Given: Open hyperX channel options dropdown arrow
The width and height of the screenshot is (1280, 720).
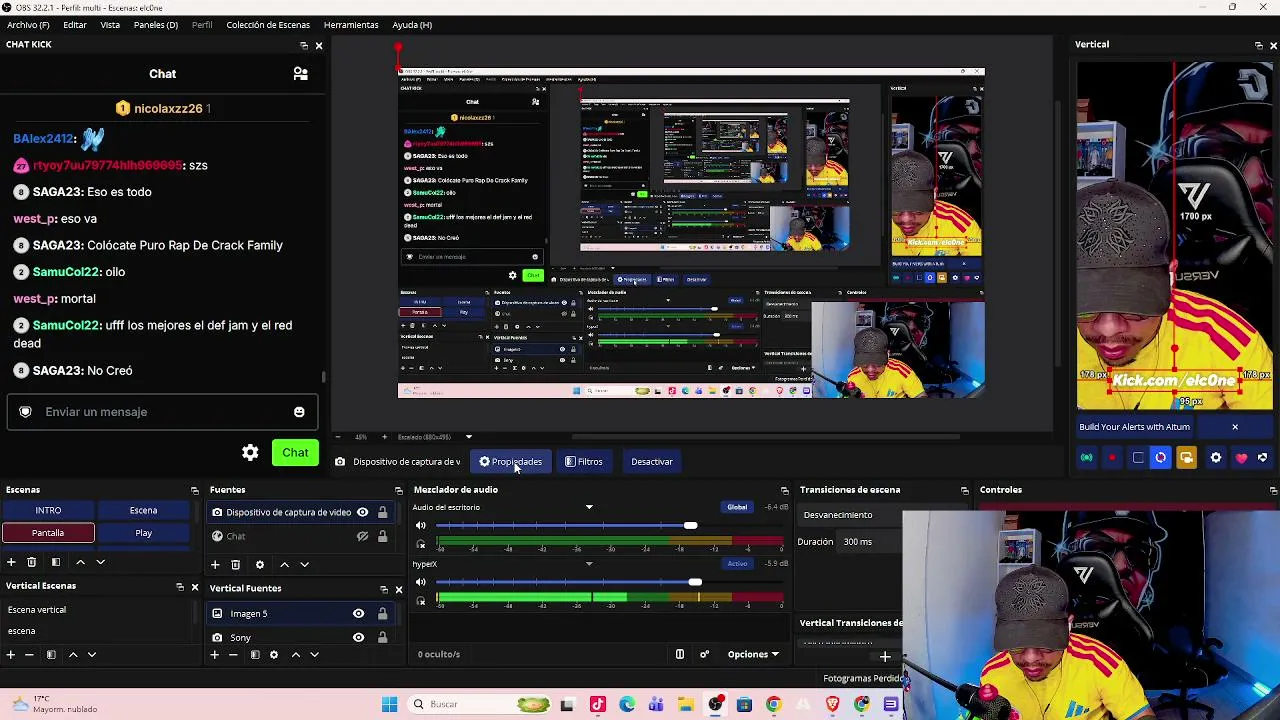Looking at the screenshot, I should pyautogui.click(x=589, y=564).
